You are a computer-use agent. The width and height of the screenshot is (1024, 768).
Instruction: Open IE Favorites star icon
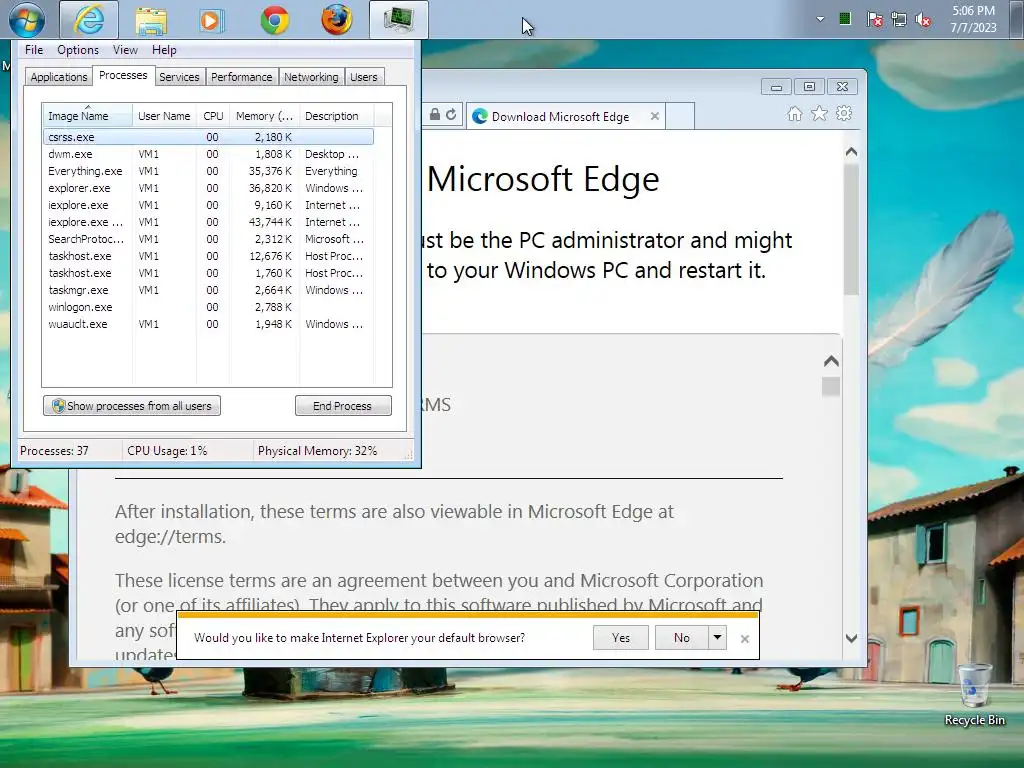[819, 114]
